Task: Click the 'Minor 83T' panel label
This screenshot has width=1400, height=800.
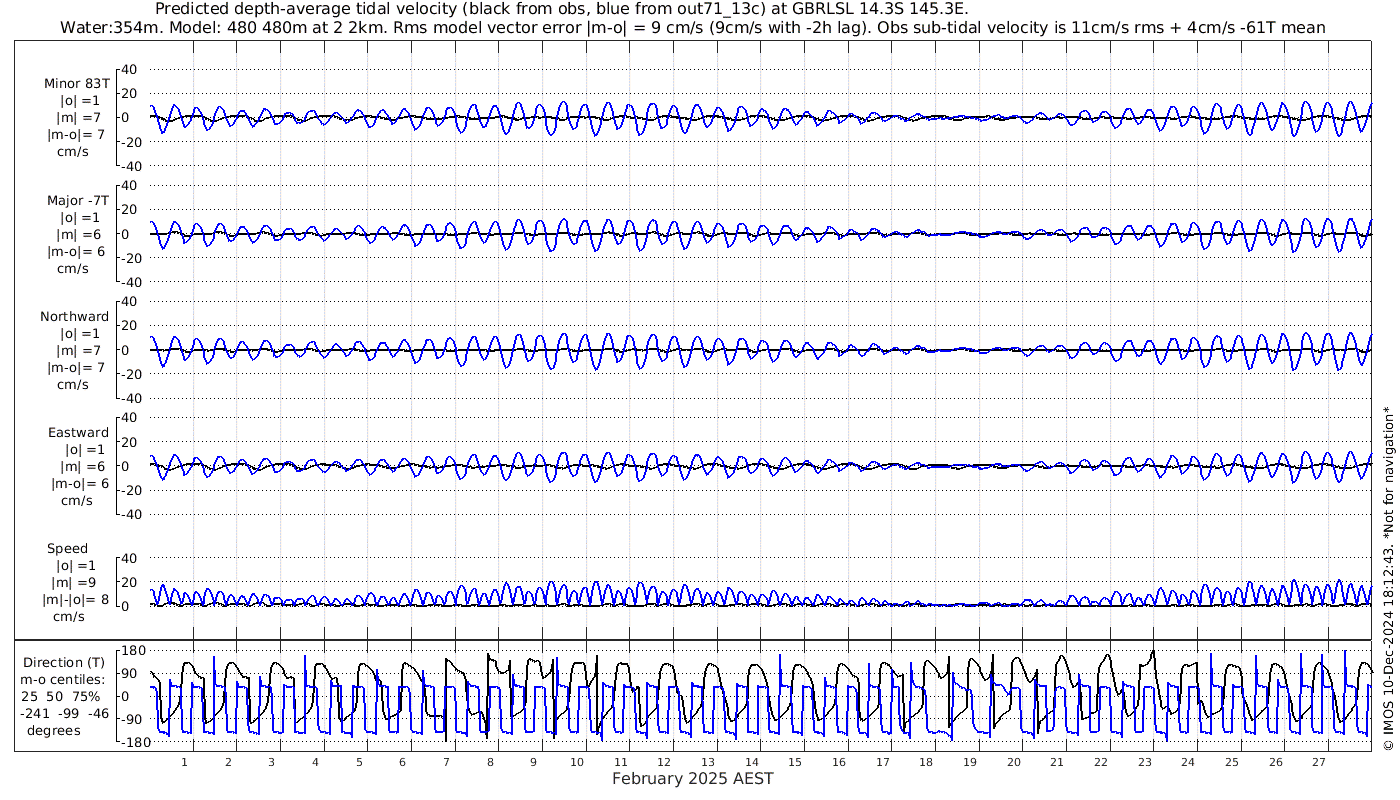Action: (77, 84)
